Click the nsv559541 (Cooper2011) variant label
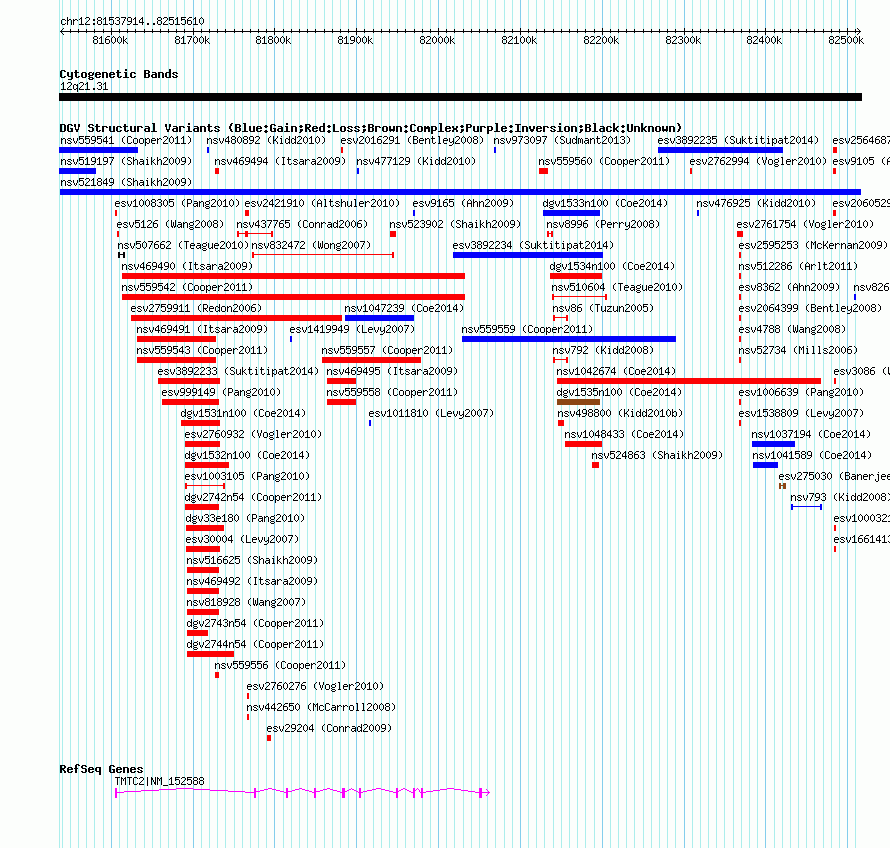The width and height of the screenshot is (890, 848). pos(126,140)
